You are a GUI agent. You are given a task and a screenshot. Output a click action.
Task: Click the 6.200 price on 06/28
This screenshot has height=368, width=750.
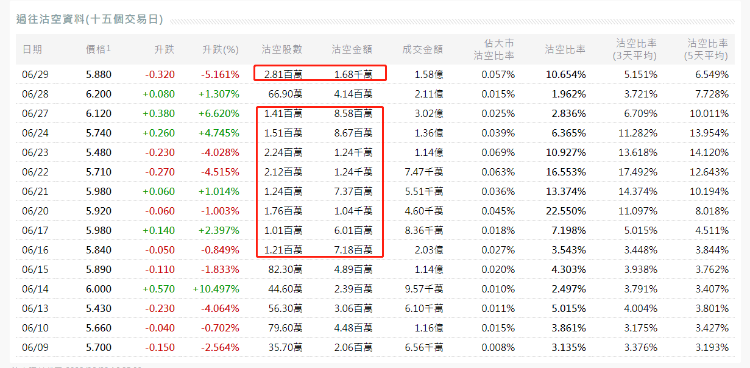(99, 94)
